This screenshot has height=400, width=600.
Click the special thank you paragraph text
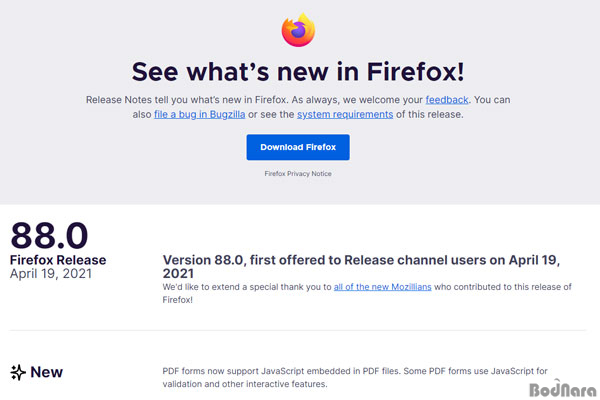367,293
